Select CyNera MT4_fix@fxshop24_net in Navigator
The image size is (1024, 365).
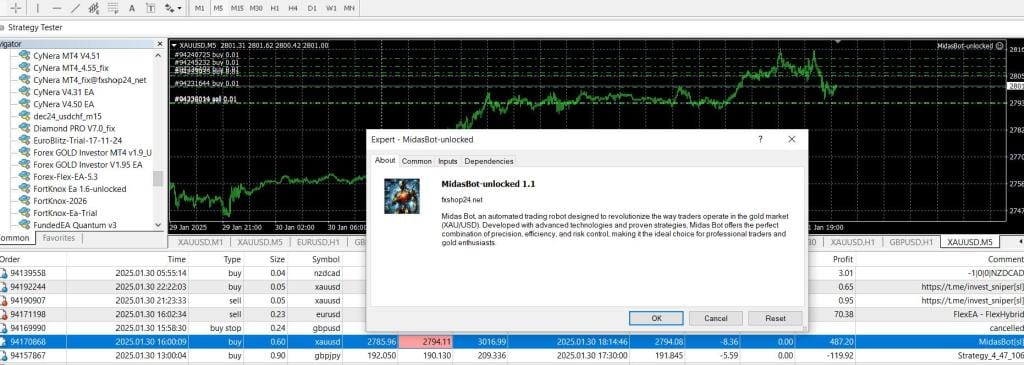pos(89,80)
